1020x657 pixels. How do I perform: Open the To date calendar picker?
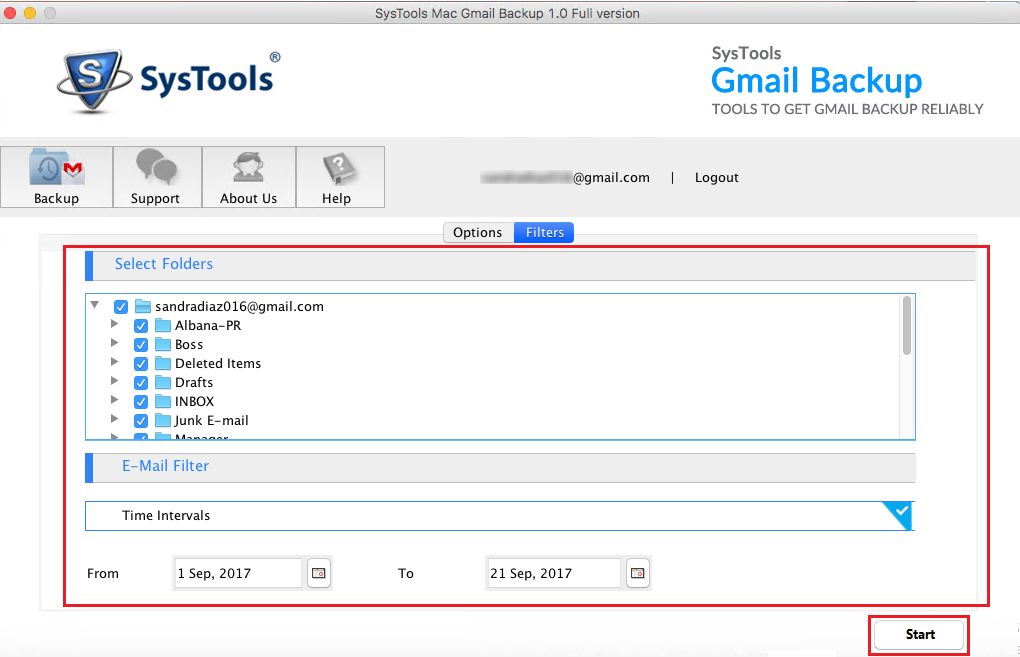click(x=638, y=573)
